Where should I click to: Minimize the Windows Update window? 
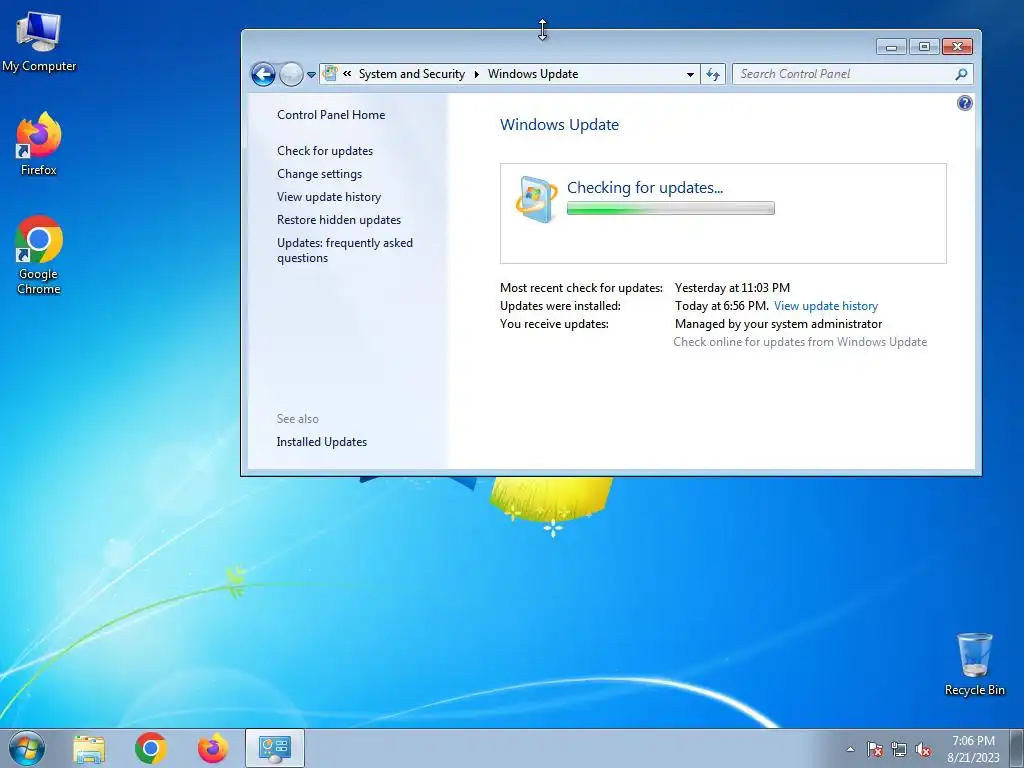click(891, 46)
